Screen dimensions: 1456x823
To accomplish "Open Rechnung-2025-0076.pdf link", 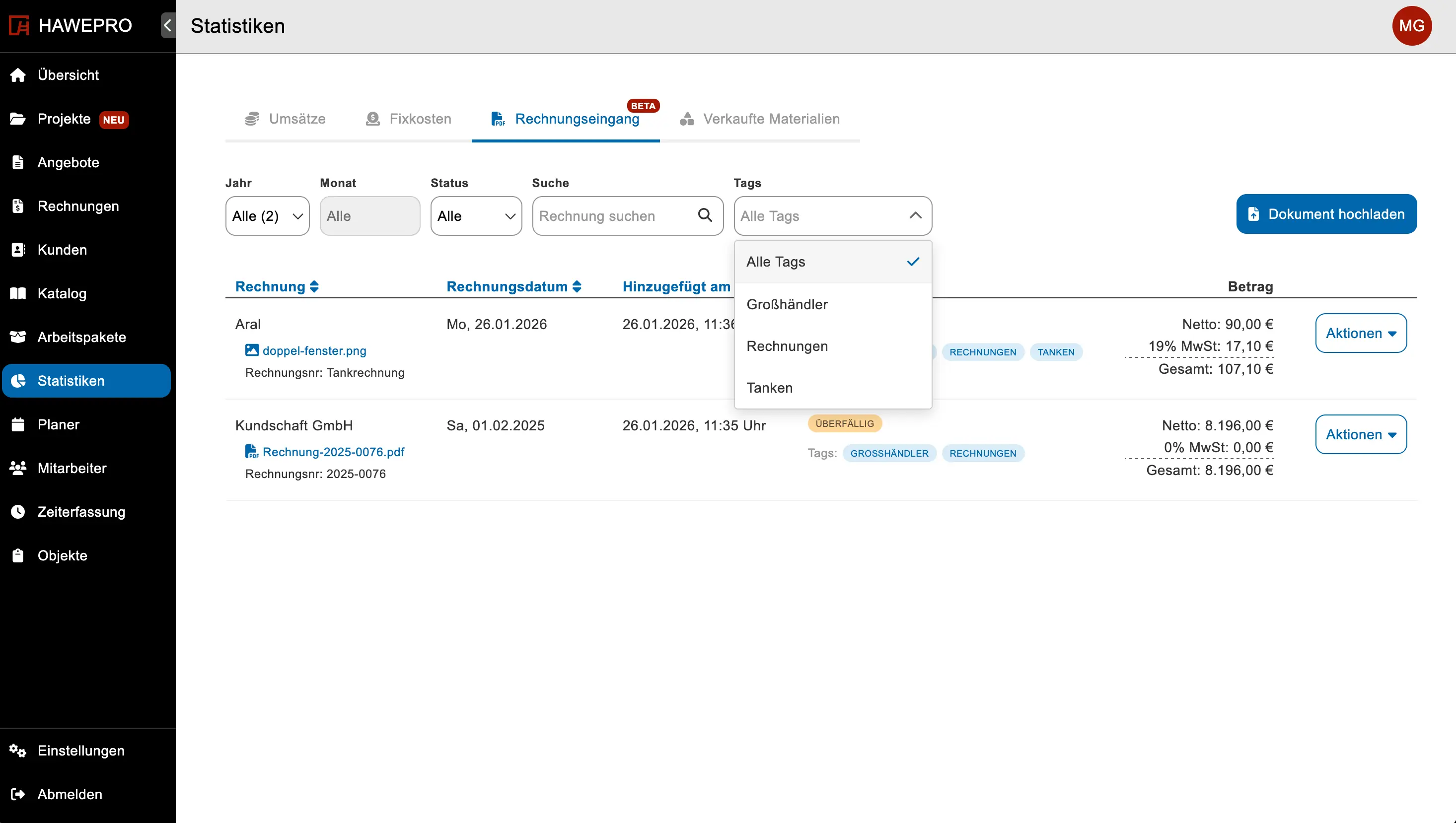I will [333, 452].
